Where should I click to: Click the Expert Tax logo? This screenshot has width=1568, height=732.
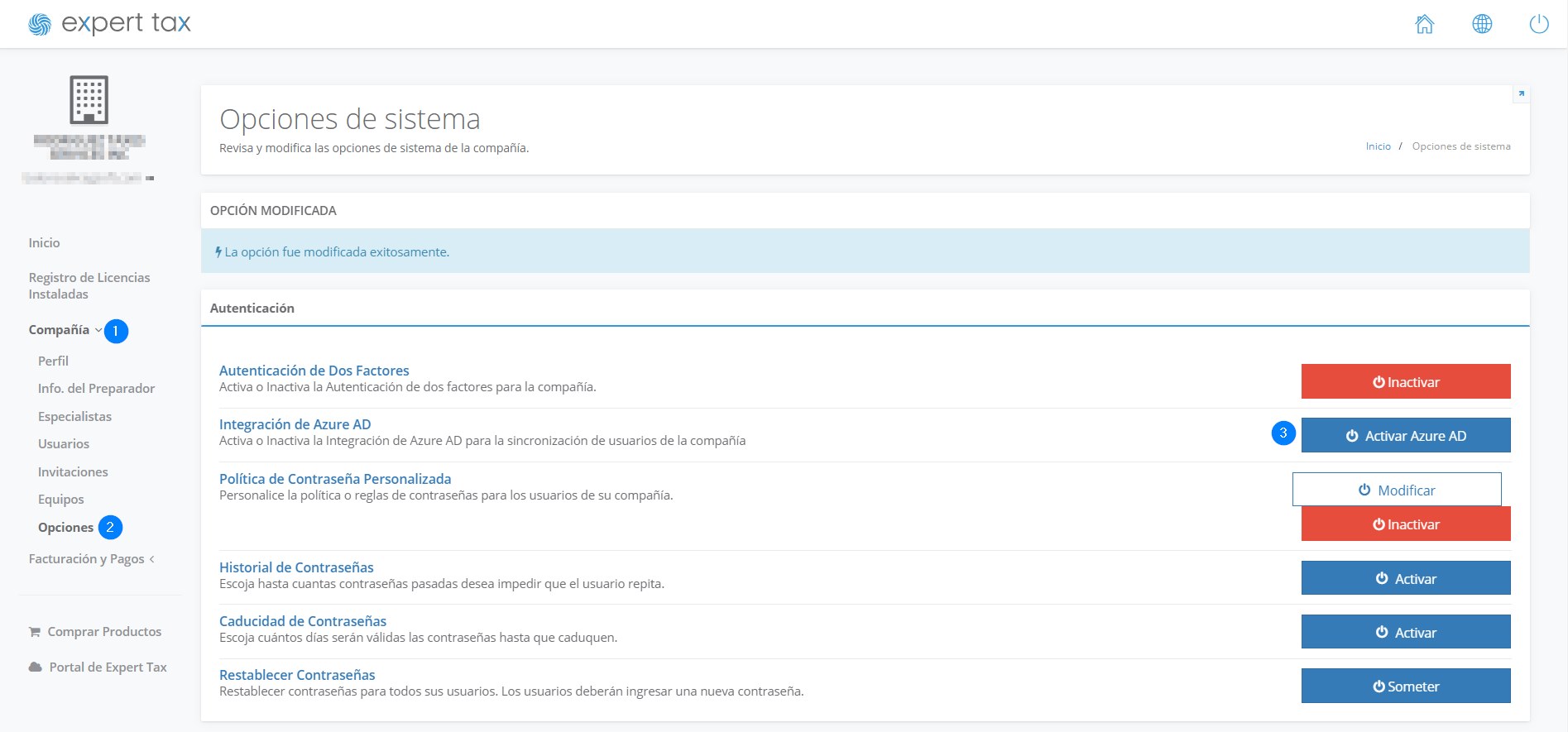(x=109, y=24)
